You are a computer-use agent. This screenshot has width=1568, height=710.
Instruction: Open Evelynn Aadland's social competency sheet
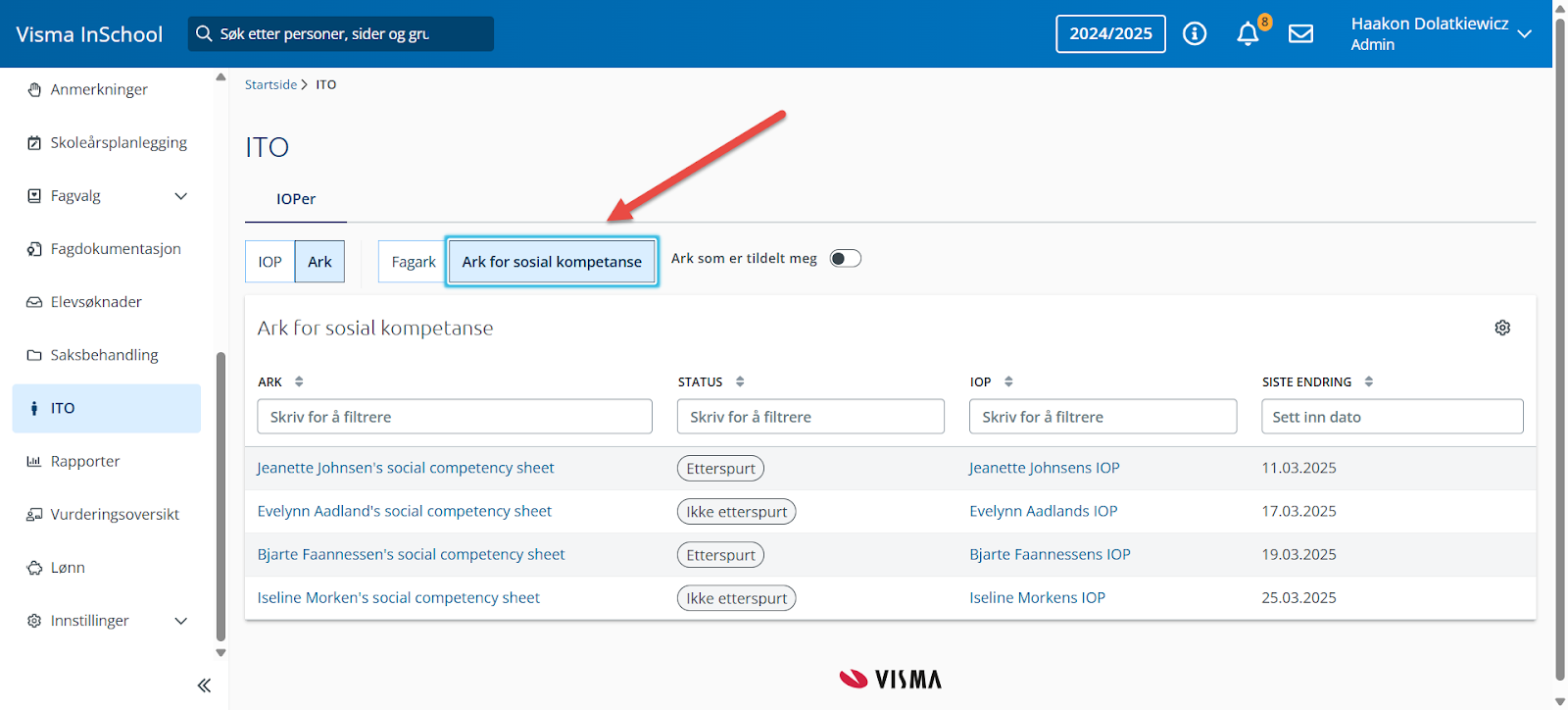tap(405, 511)
